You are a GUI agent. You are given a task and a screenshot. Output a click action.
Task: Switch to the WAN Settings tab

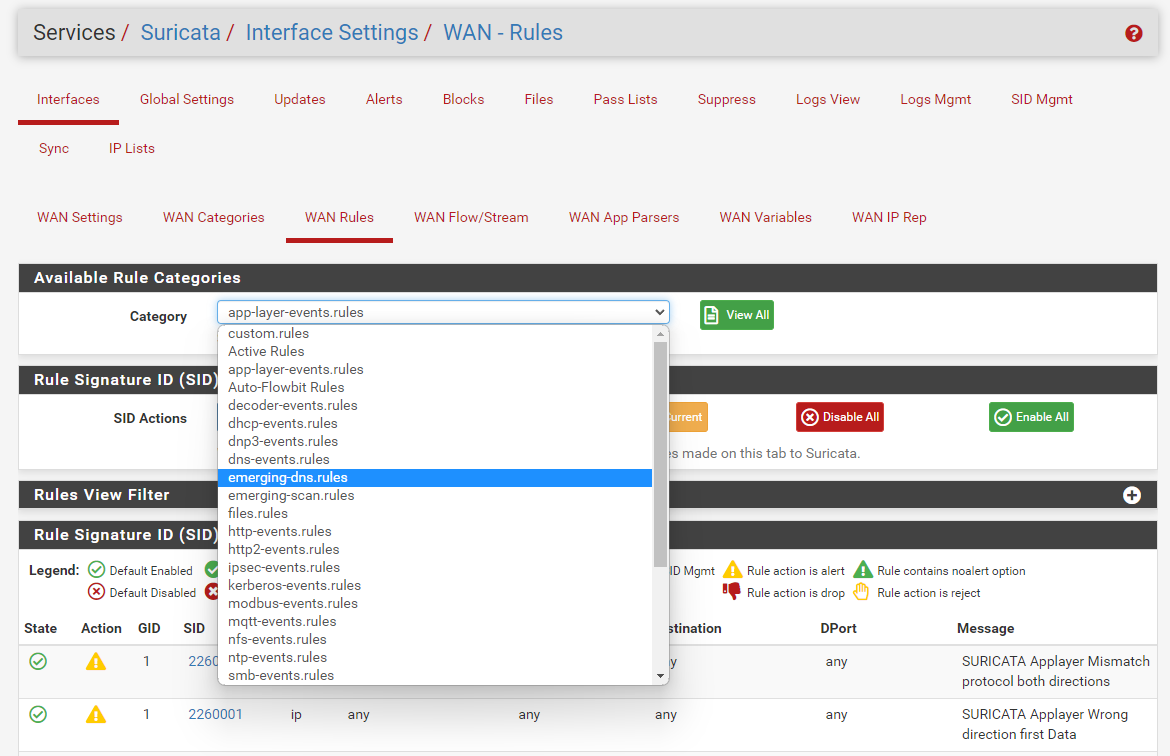click(80, 217)
